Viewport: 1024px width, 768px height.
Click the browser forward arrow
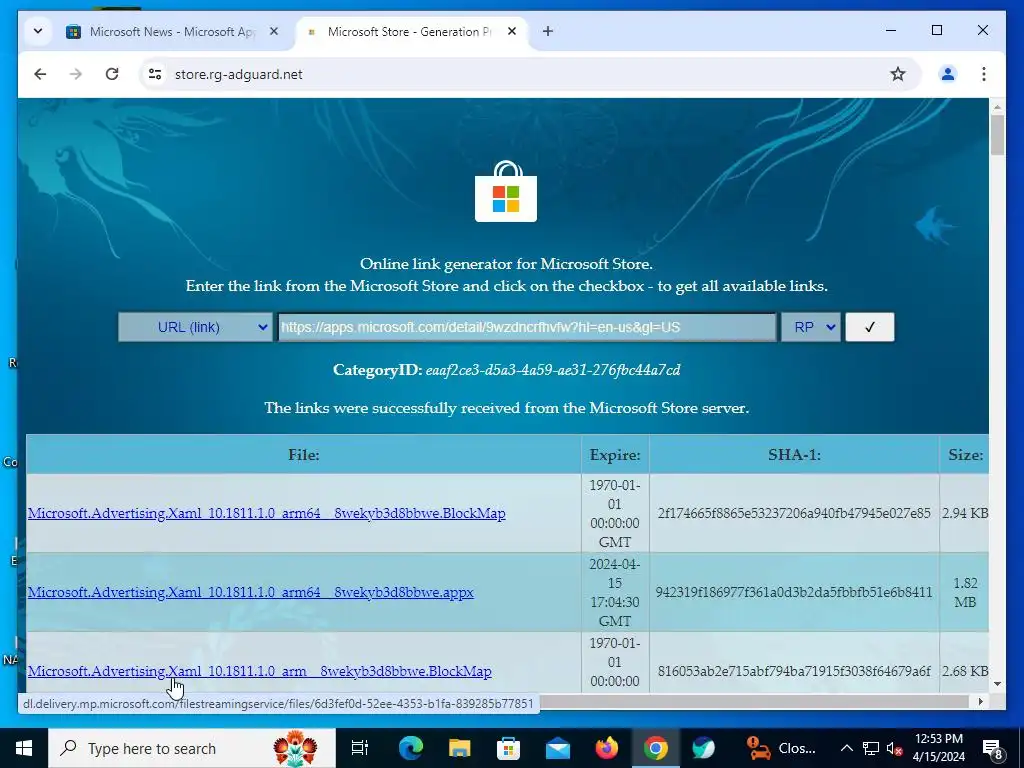click(x=76, y=74)
